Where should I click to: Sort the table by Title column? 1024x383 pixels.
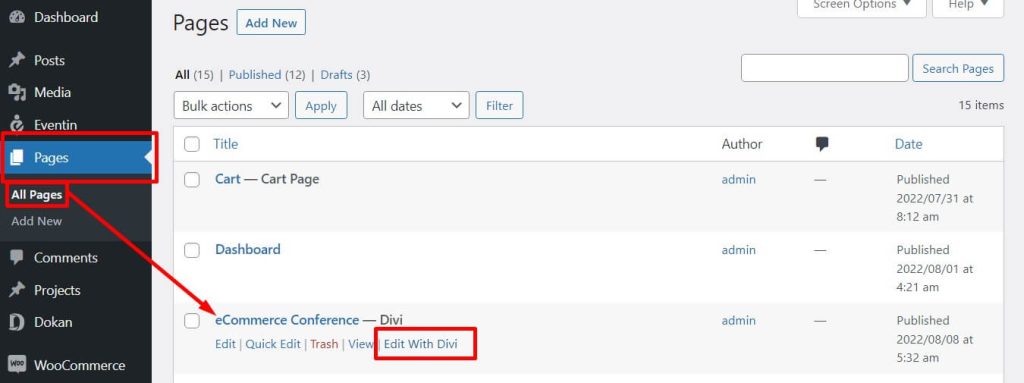(226, 144)
